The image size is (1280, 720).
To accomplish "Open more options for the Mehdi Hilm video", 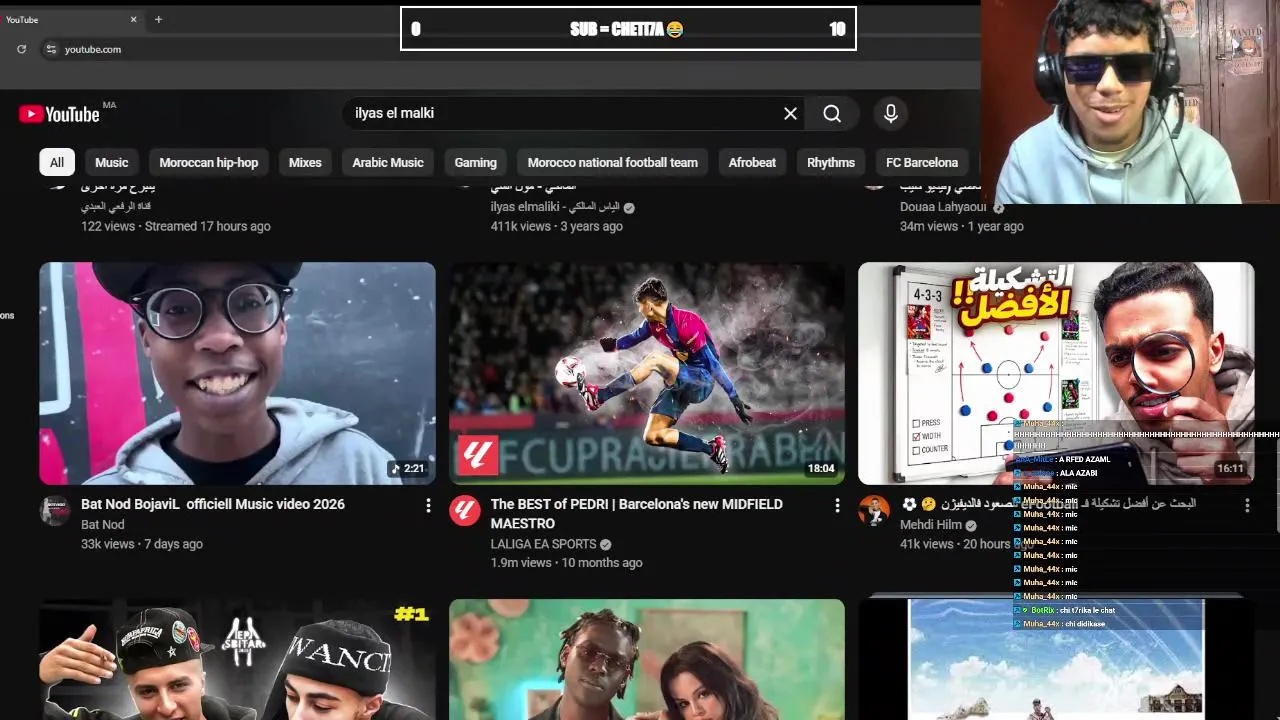I will coord(1247,506).
